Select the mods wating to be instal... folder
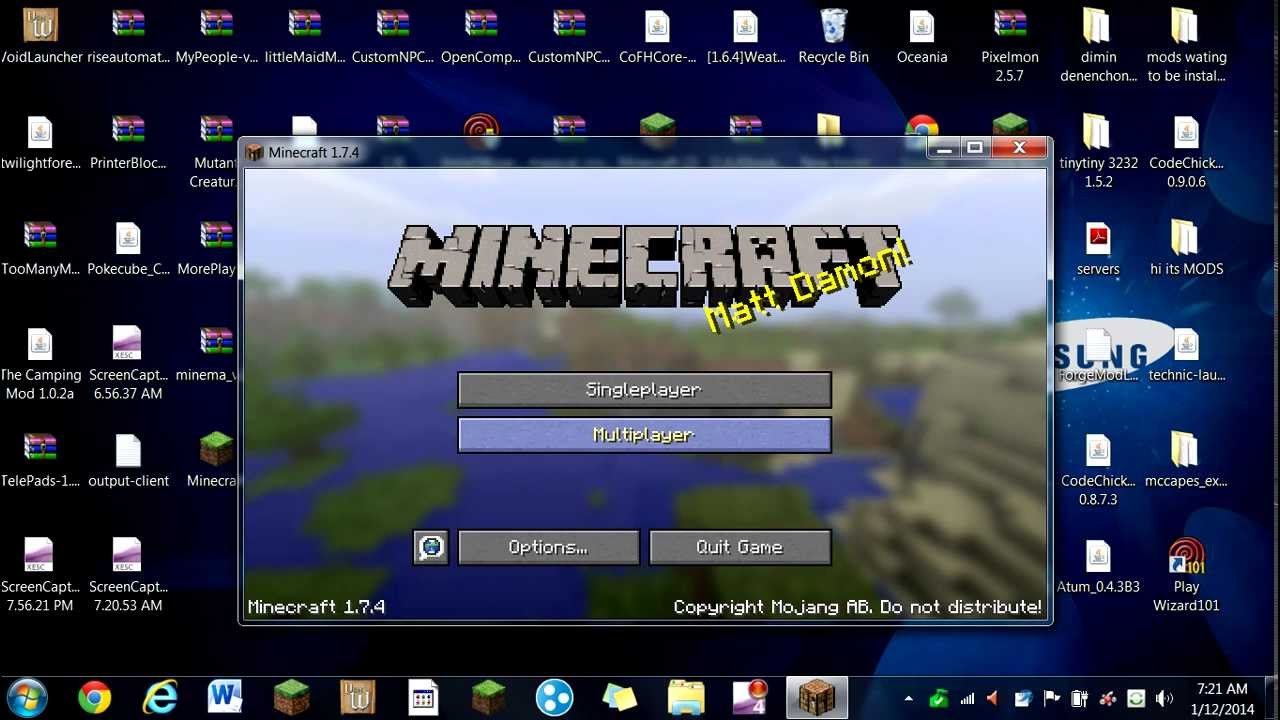The image size is (1280, 720). coord(1186,45)
